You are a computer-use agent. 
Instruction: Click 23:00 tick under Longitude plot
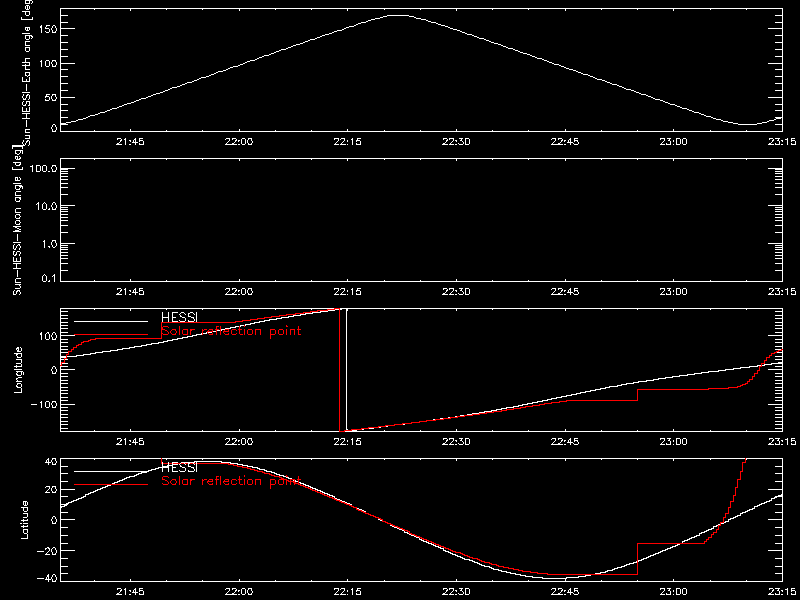point(673,442)
